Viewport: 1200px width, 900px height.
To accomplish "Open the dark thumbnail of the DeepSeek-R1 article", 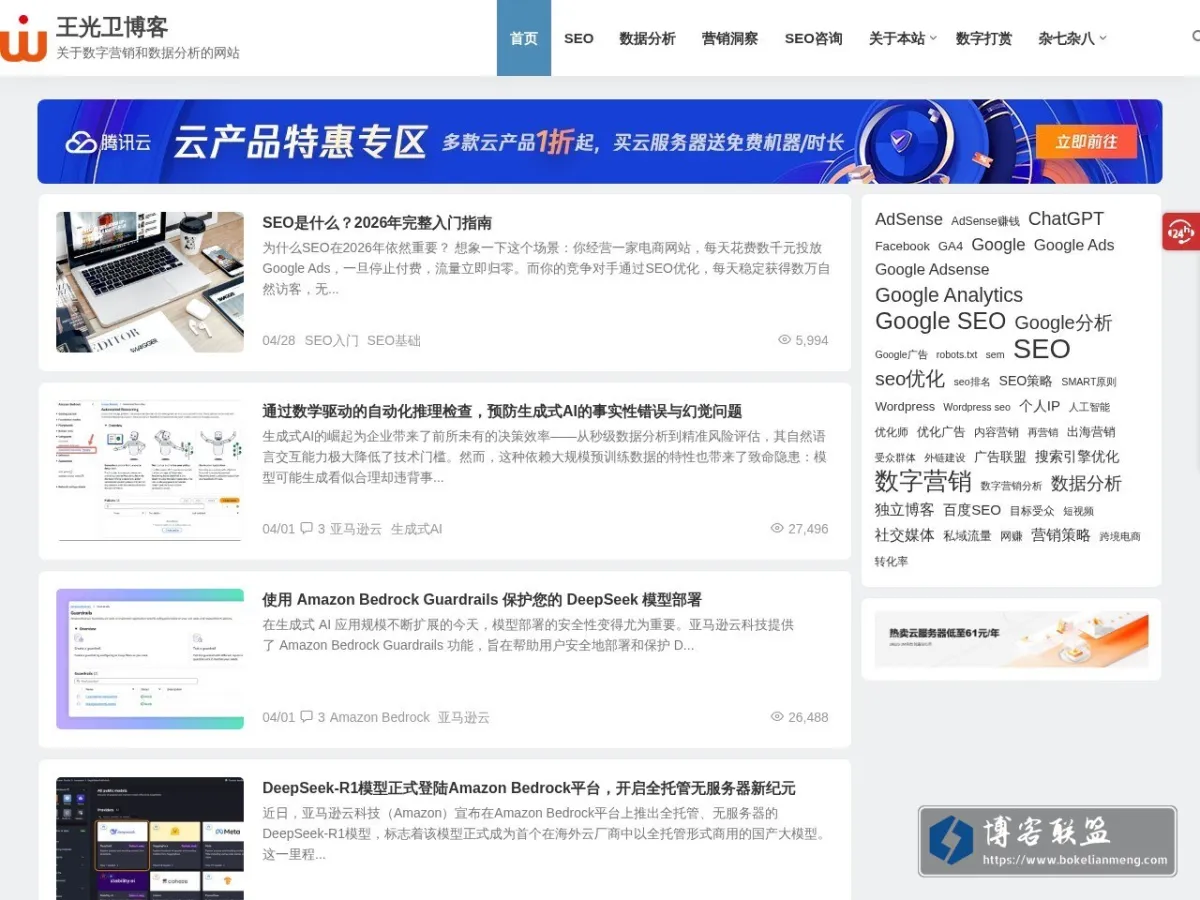I will pos(150,838).
